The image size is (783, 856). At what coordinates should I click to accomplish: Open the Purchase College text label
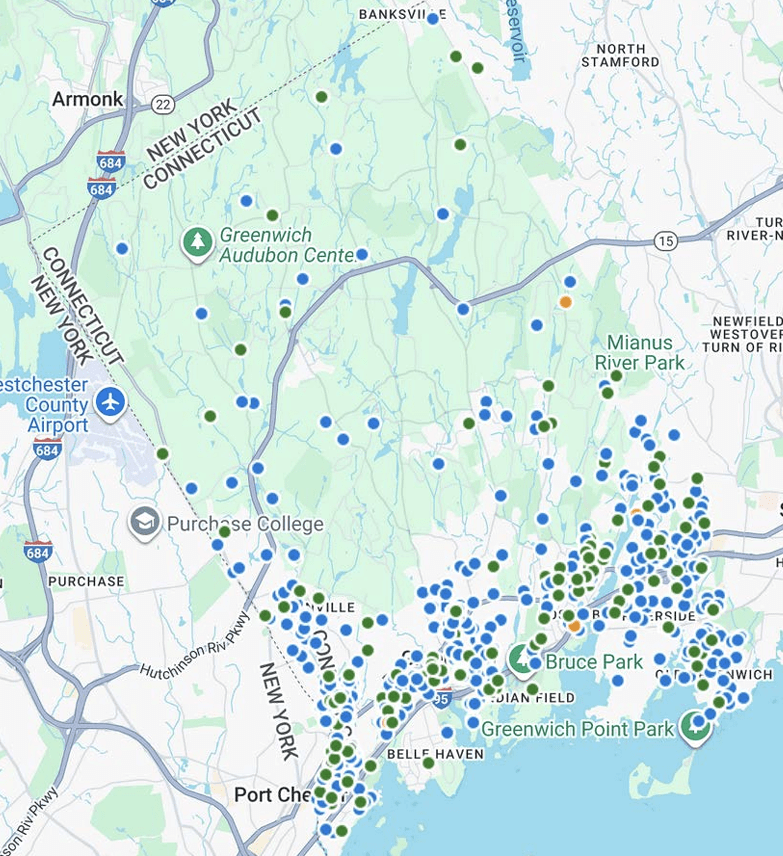click(x=245, y=524)
